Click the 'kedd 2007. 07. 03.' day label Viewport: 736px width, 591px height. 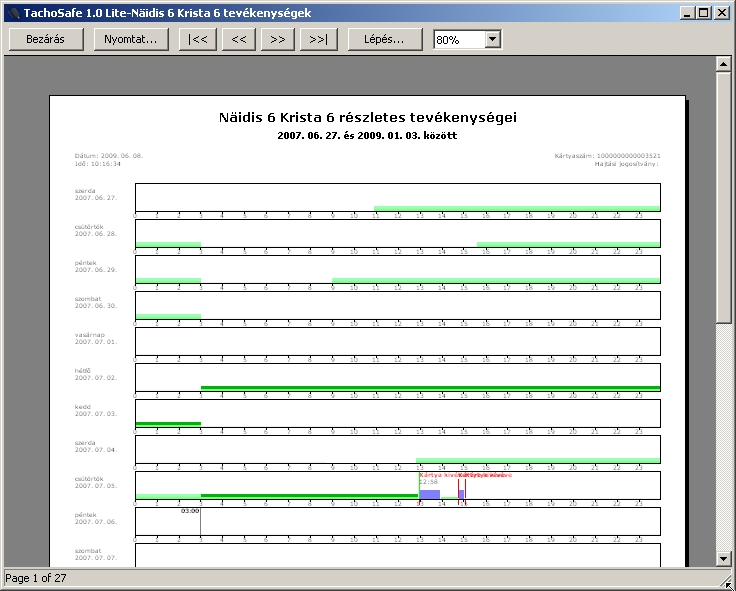click(96, 410)
